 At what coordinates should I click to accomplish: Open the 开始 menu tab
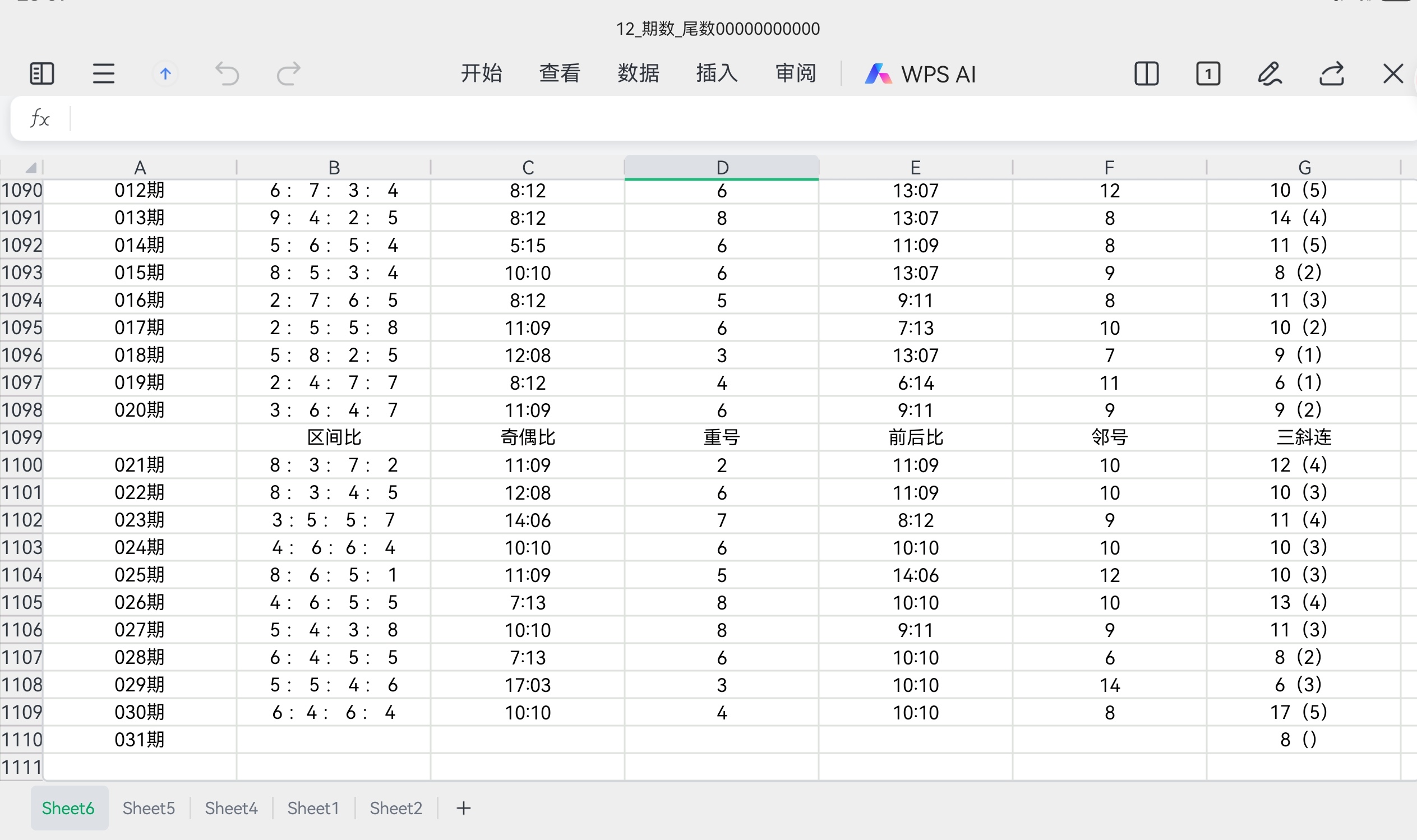point(481,73)
